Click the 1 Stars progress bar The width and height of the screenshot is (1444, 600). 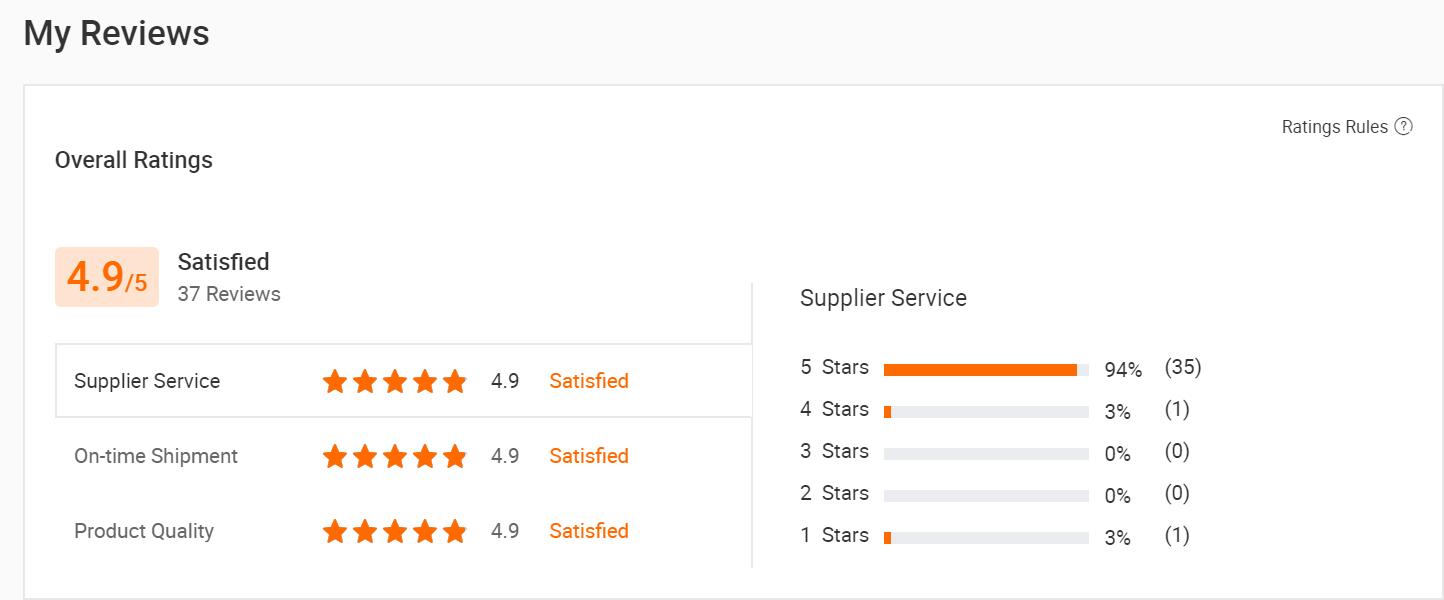[x=986, y=538]
